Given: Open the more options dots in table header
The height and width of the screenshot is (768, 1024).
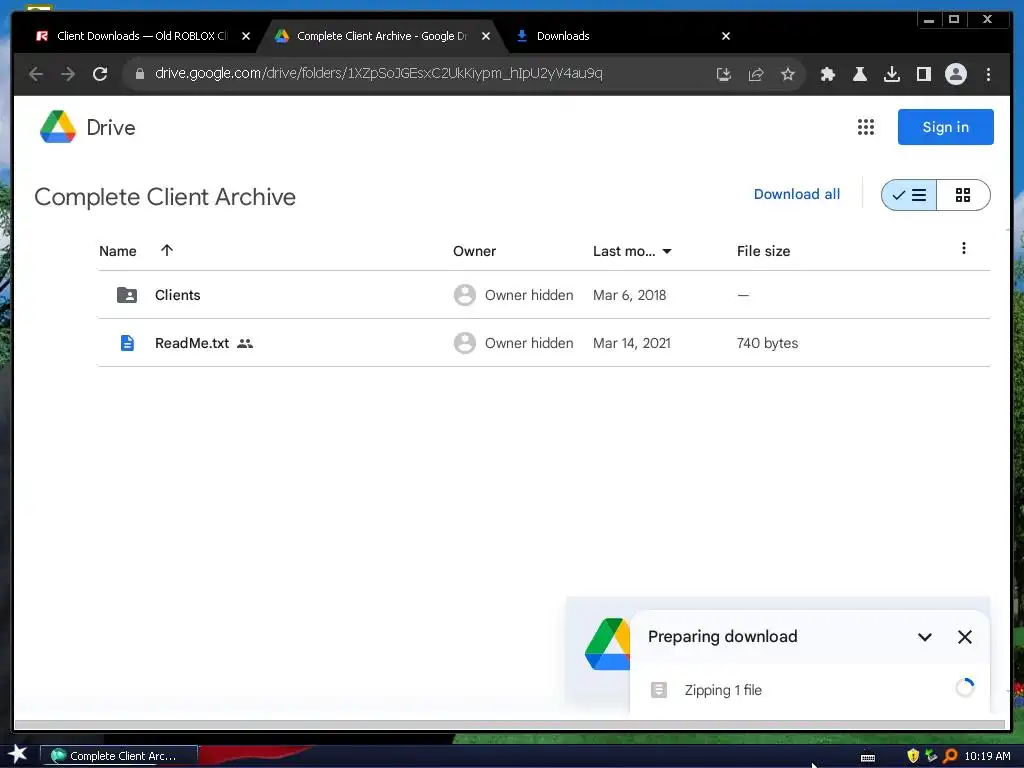Looking at the screenshot, I should point(963,248).
